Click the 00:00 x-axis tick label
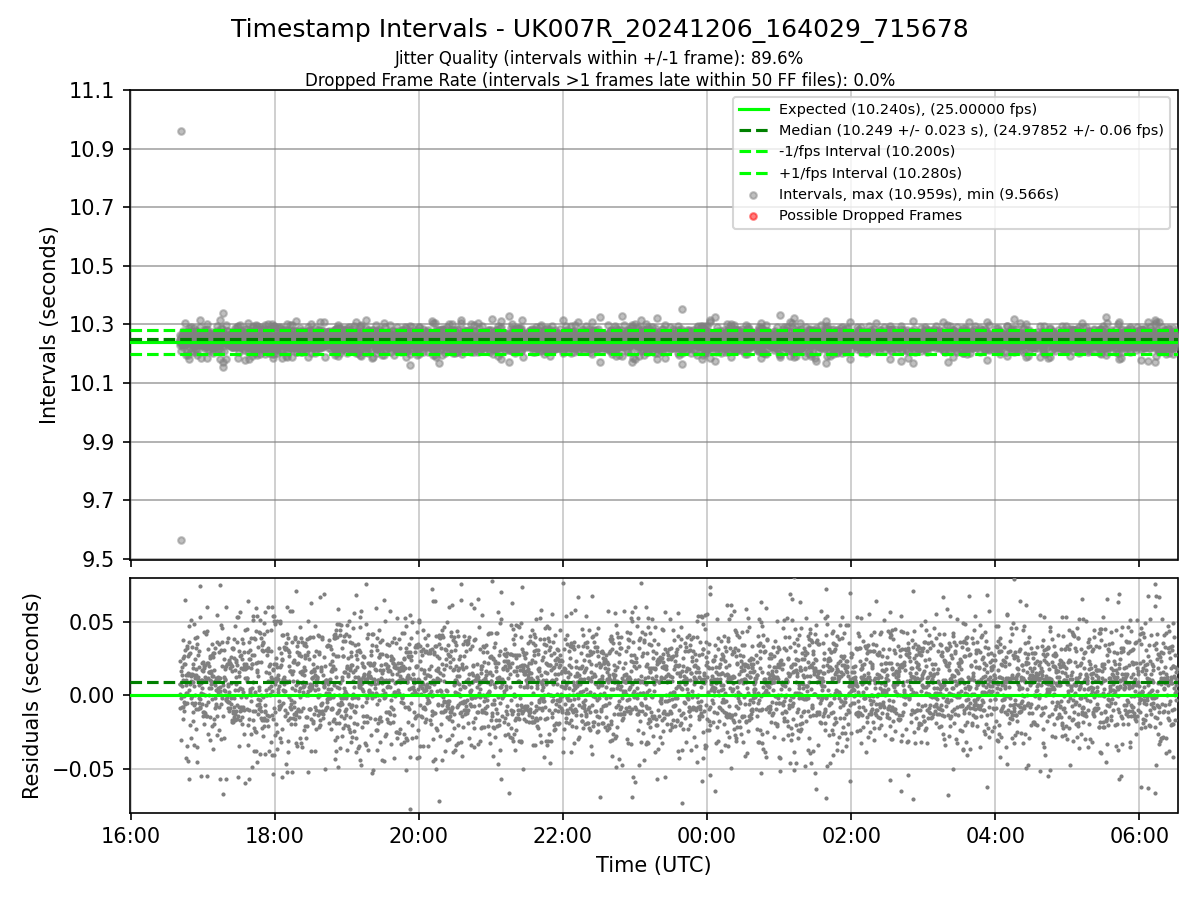The width and height of the screenshot is (1200, 900). [x=706, y=835]
